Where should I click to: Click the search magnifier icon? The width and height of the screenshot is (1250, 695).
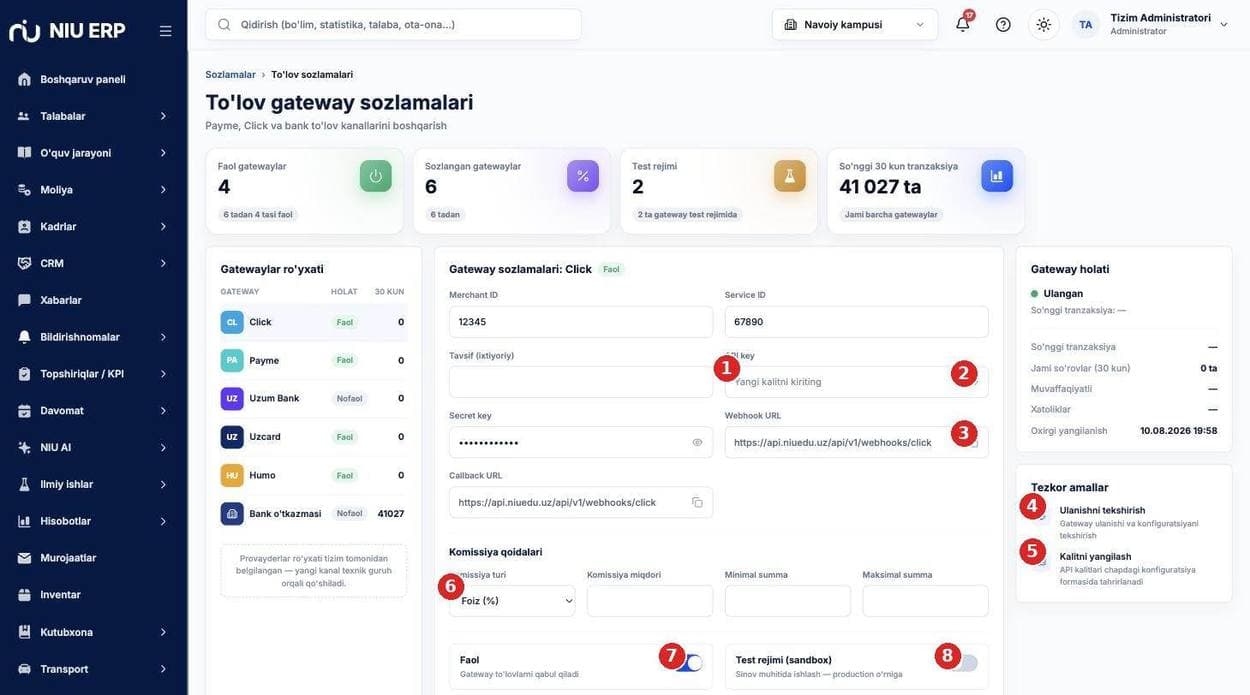224,24
